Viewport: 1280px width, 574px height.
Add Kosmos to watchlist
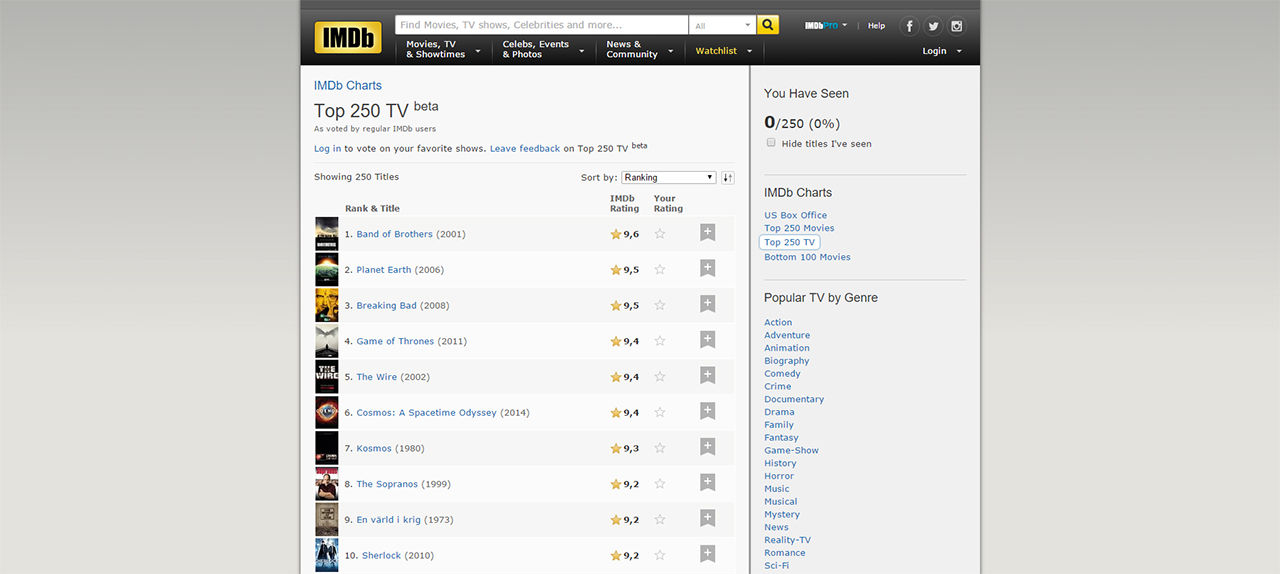707,447
